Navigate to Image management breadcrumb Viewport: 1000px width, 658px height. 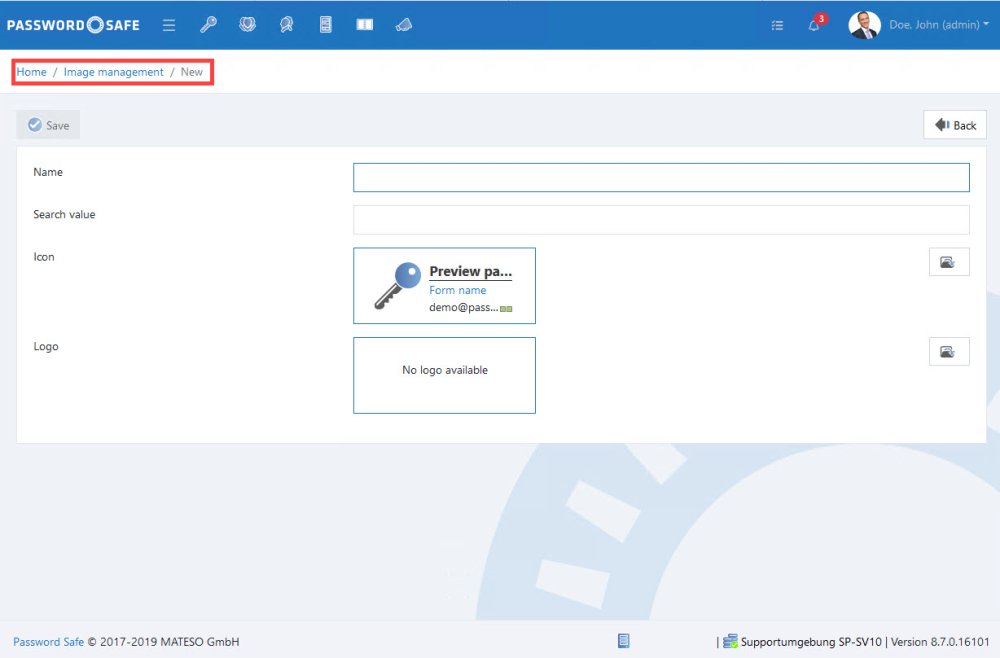[x=114, y=72]
